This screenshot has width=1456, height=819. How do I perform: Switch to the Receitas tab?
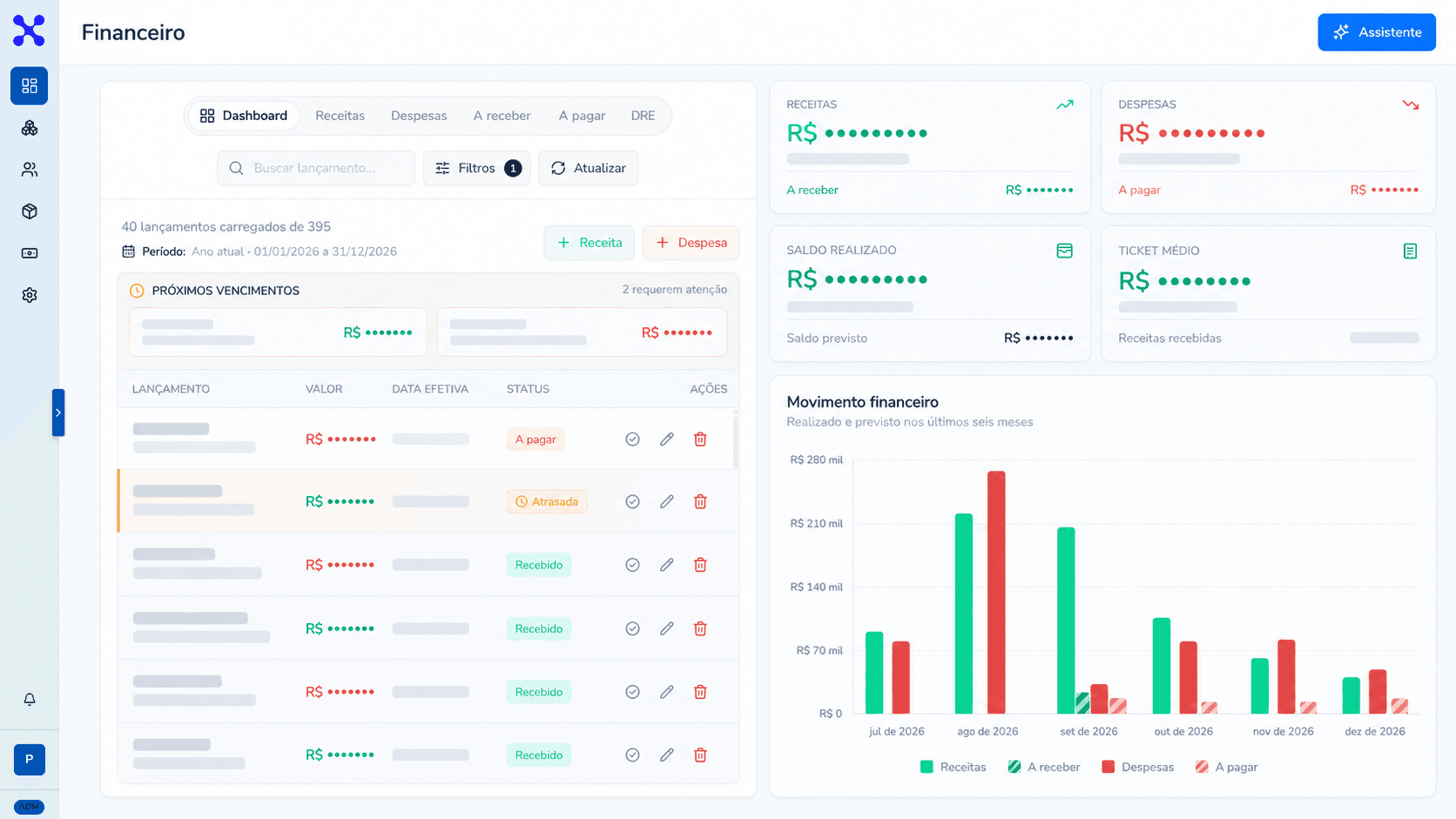[x=340, y=116]
